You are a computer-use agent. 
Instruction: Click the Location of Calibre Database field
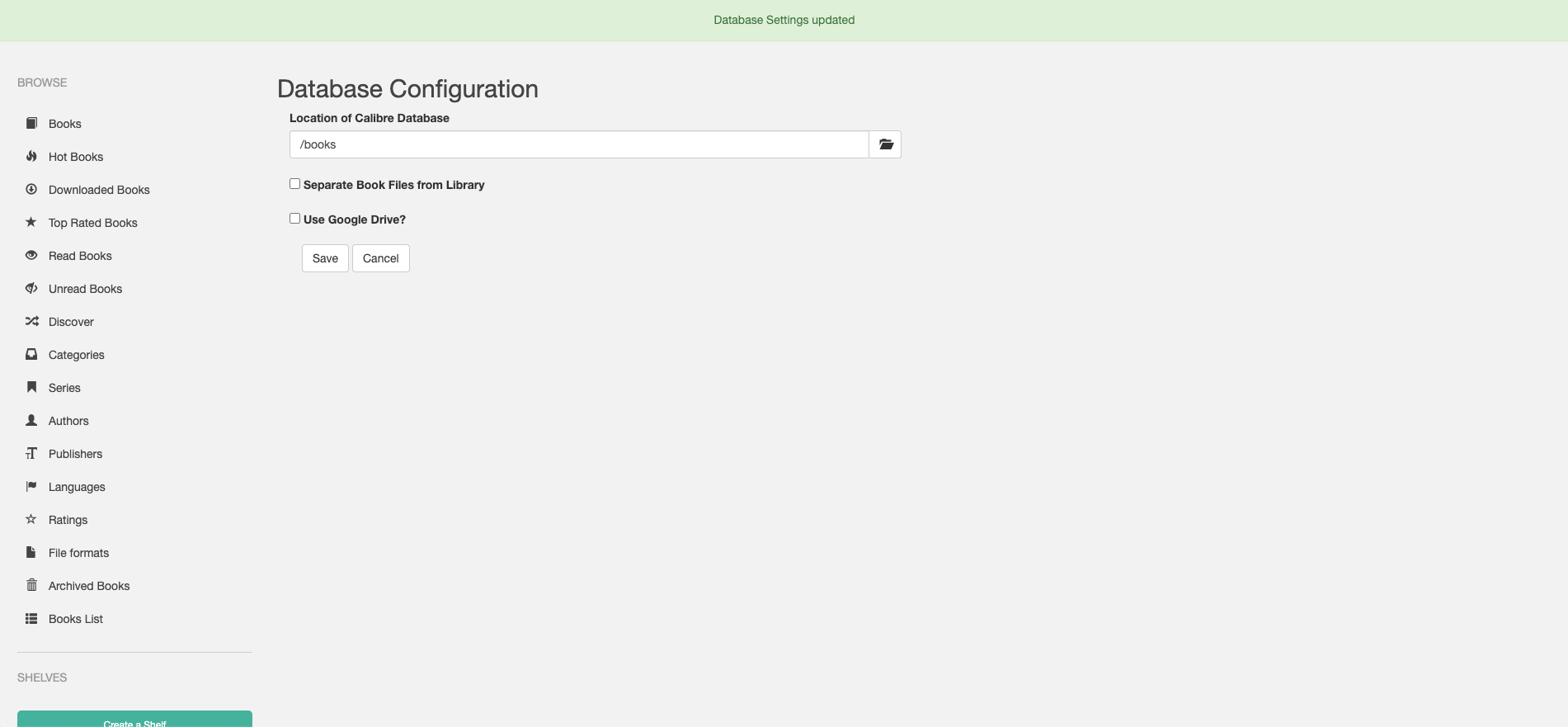click(578, 144)
